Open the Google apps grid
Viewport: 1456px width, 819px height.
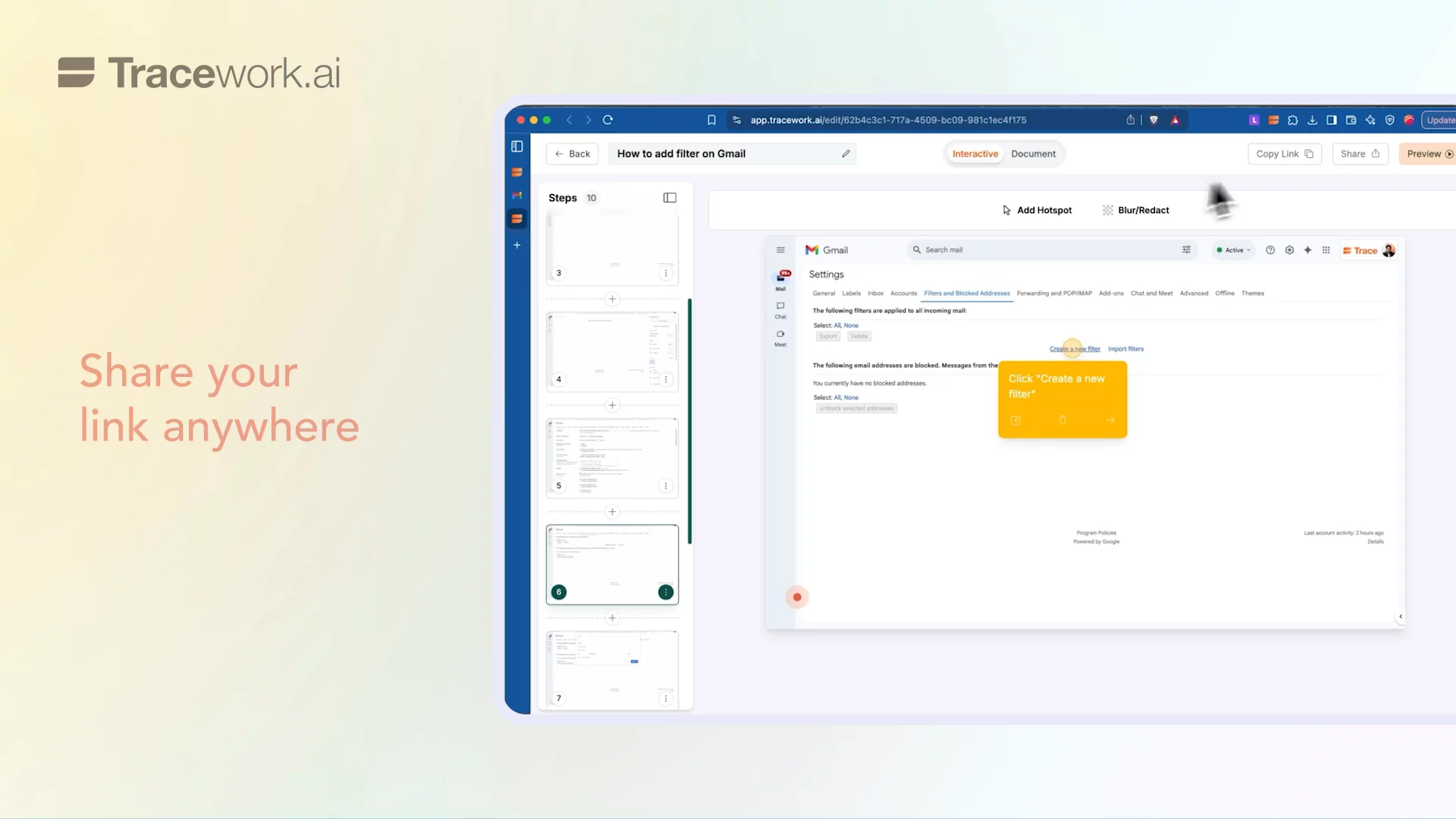tap(1326, 249)
